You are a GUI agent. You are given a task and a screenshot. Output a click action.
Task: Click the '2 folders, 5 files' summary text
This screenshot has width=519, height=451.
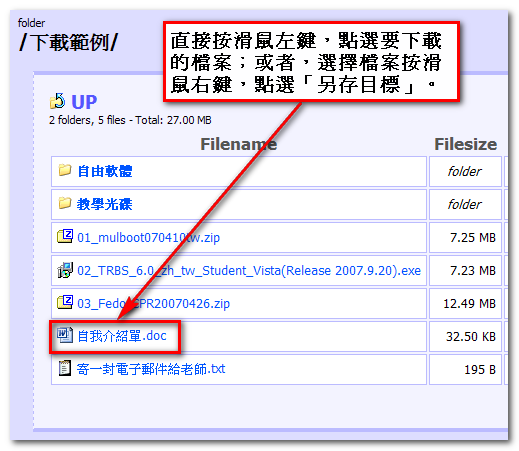click(x=130, y=120)
